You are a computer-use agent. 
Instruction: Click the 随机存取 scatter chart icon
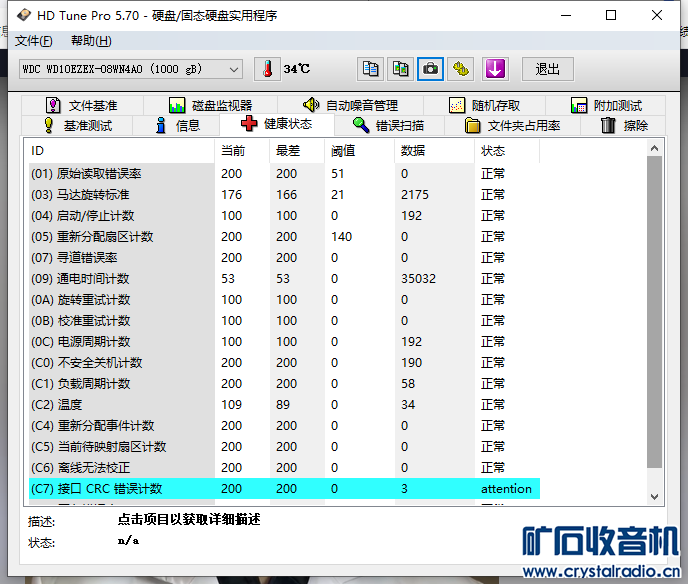click(457, 105)
